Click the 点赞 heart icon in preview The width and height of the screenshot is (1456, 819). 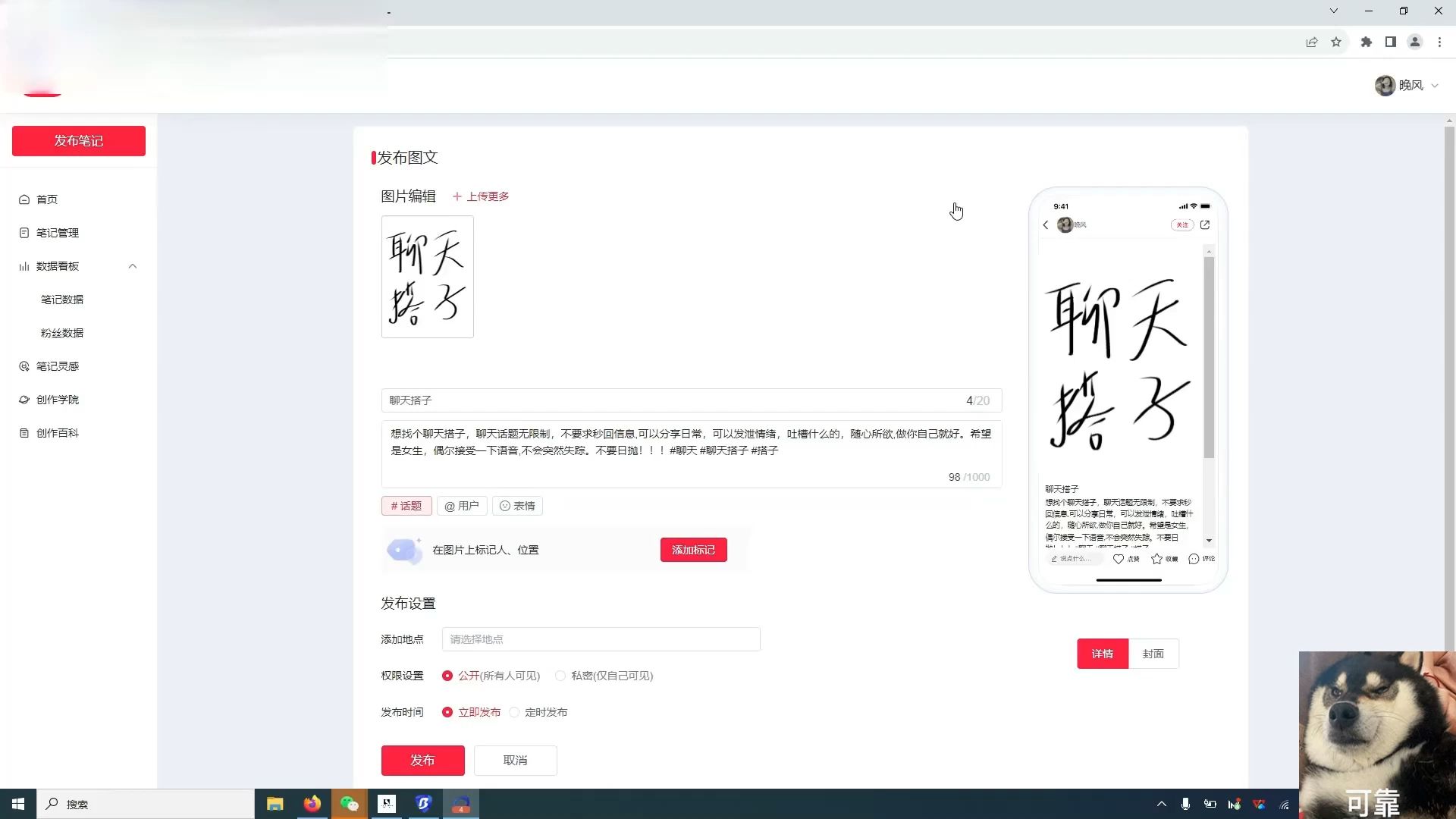[x=1119, y=558]
